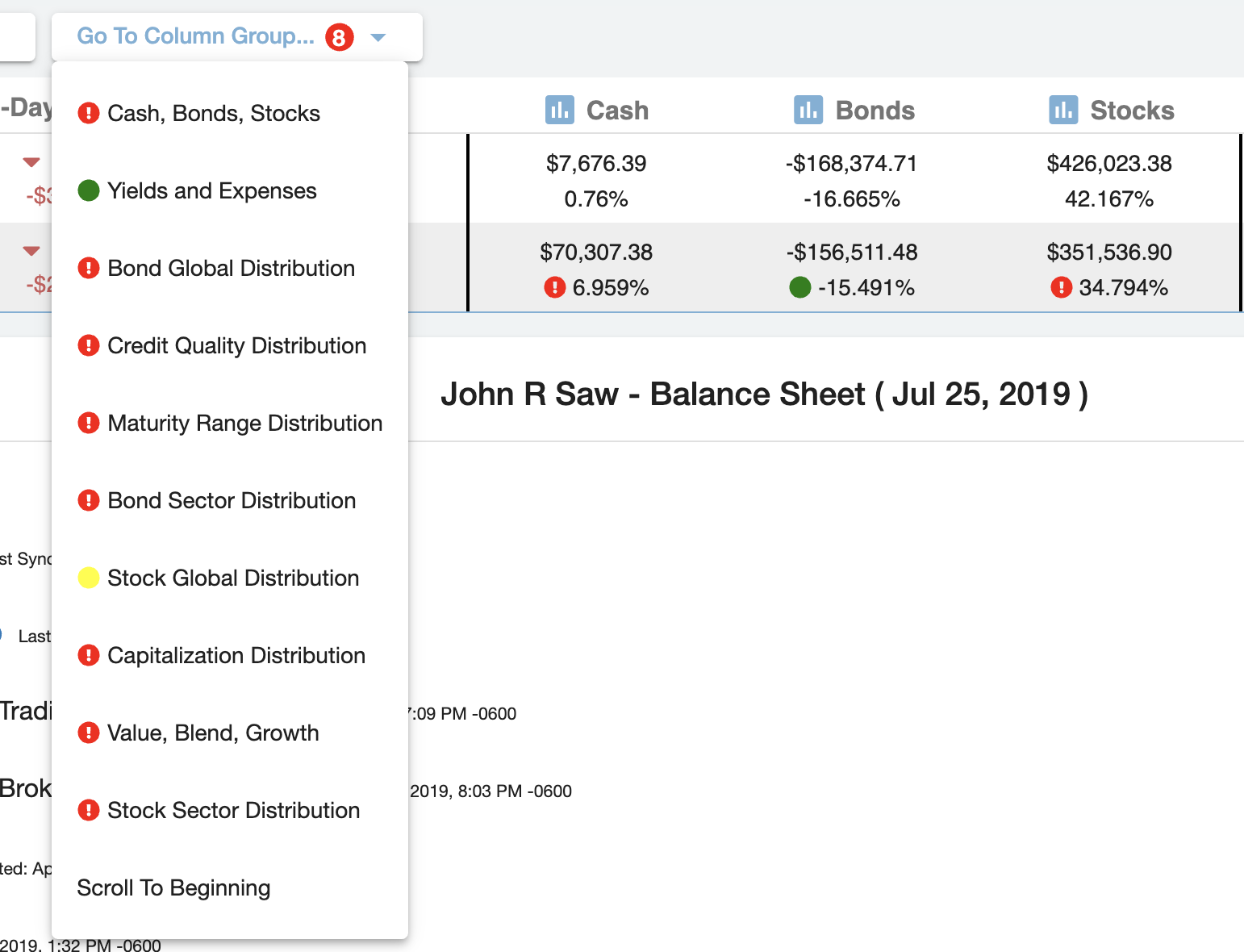Click the red alert icon next to 6.959%
Image resolution: width=1244 pixels, height=952 pixels.
554,286
